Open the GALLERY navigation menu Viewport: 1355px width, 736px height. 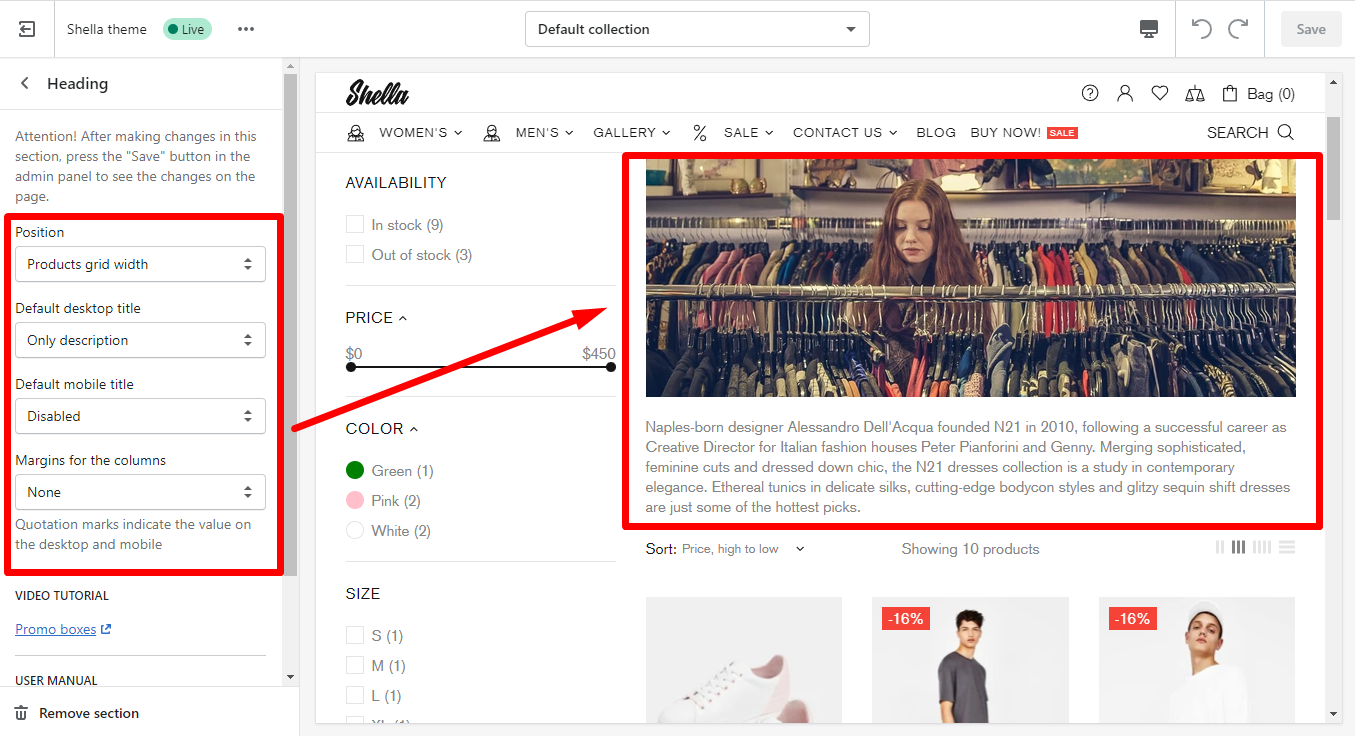tap(631, 132)
